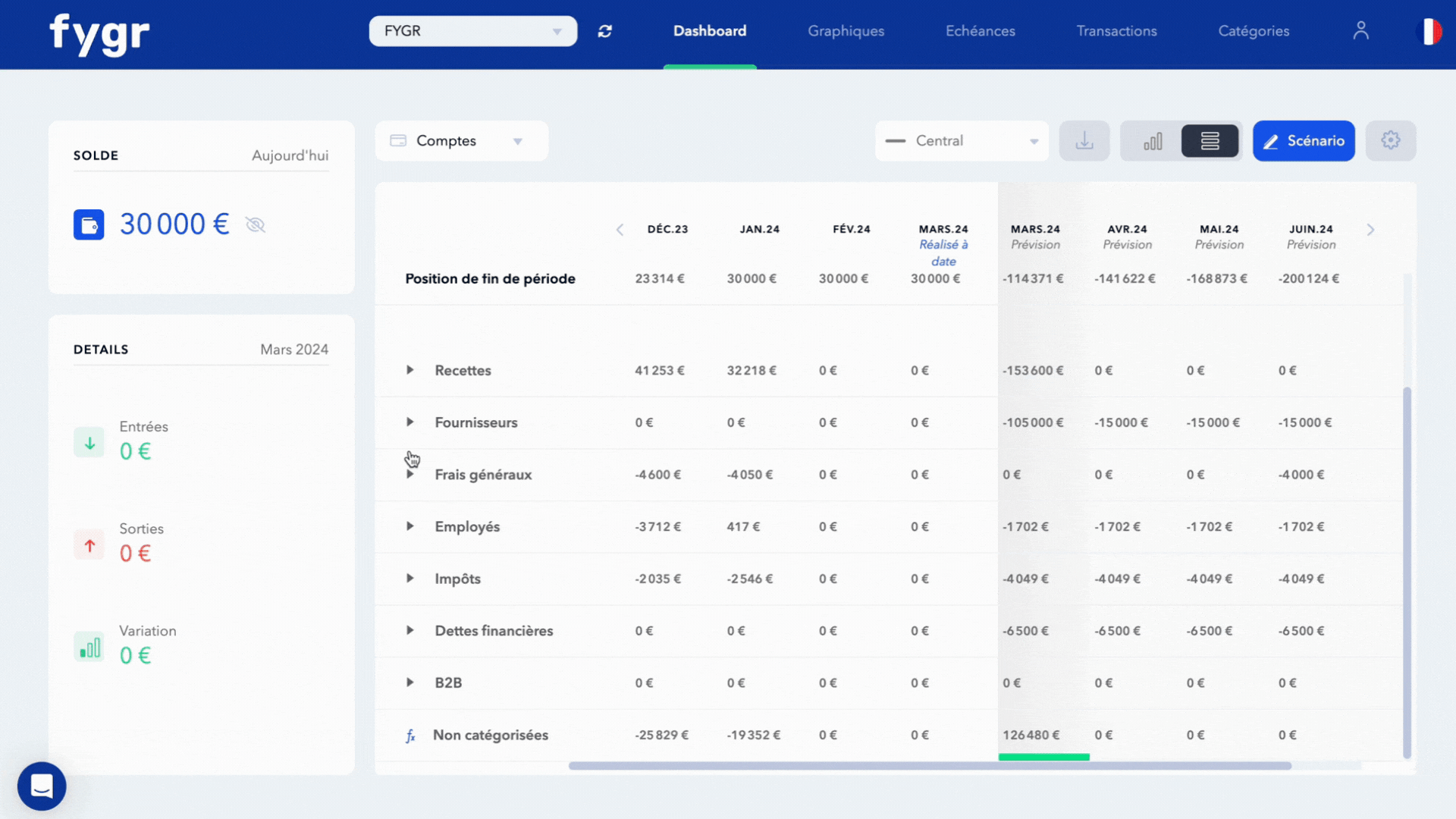Switch to the Catégories tab
The height and width of the screenshot is (819, 1456).
(x=1254, y=31)
